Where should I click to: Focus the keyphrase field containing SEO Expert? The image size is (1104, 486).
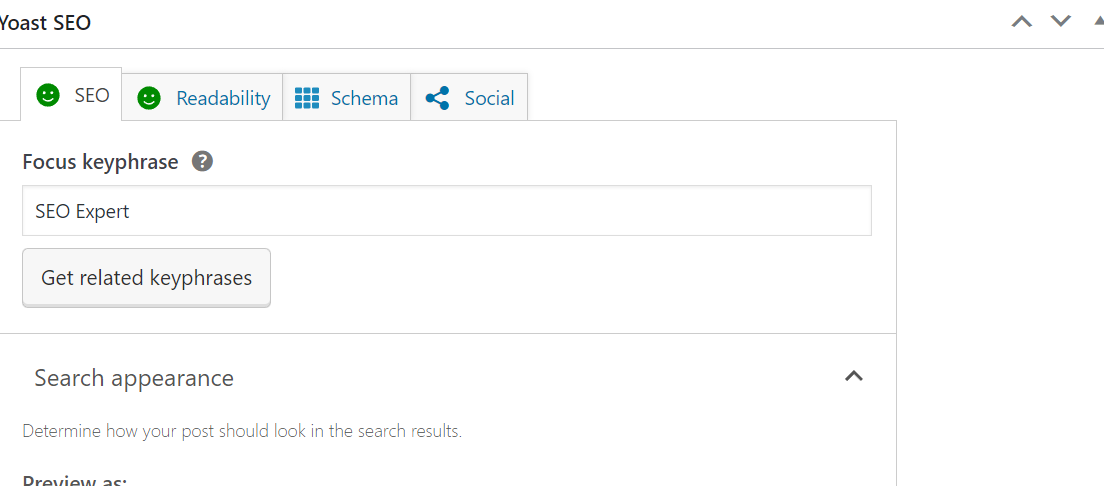pyautogui.click(x=446, y=211)
